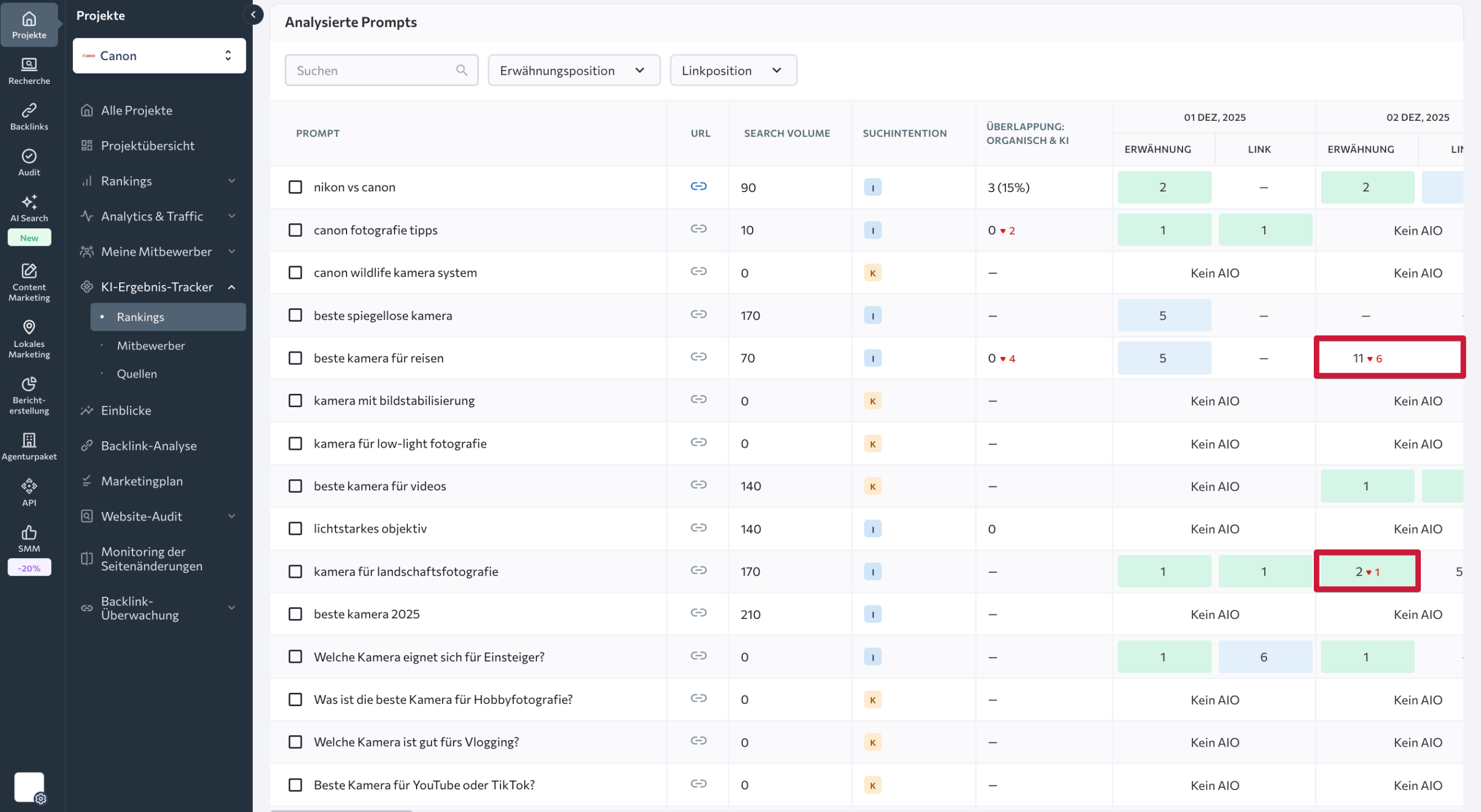Viewport: 1481px width, 812px height.
Task: Open the Canon project selector
Action: coord(159,56)
